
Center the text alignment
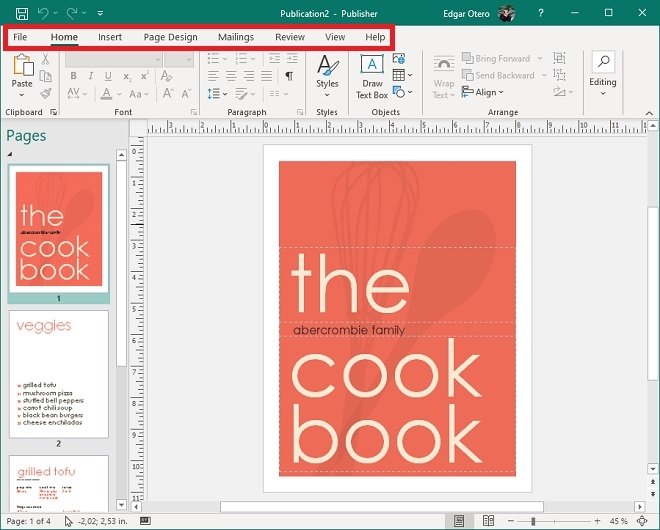tap(231, 76)
